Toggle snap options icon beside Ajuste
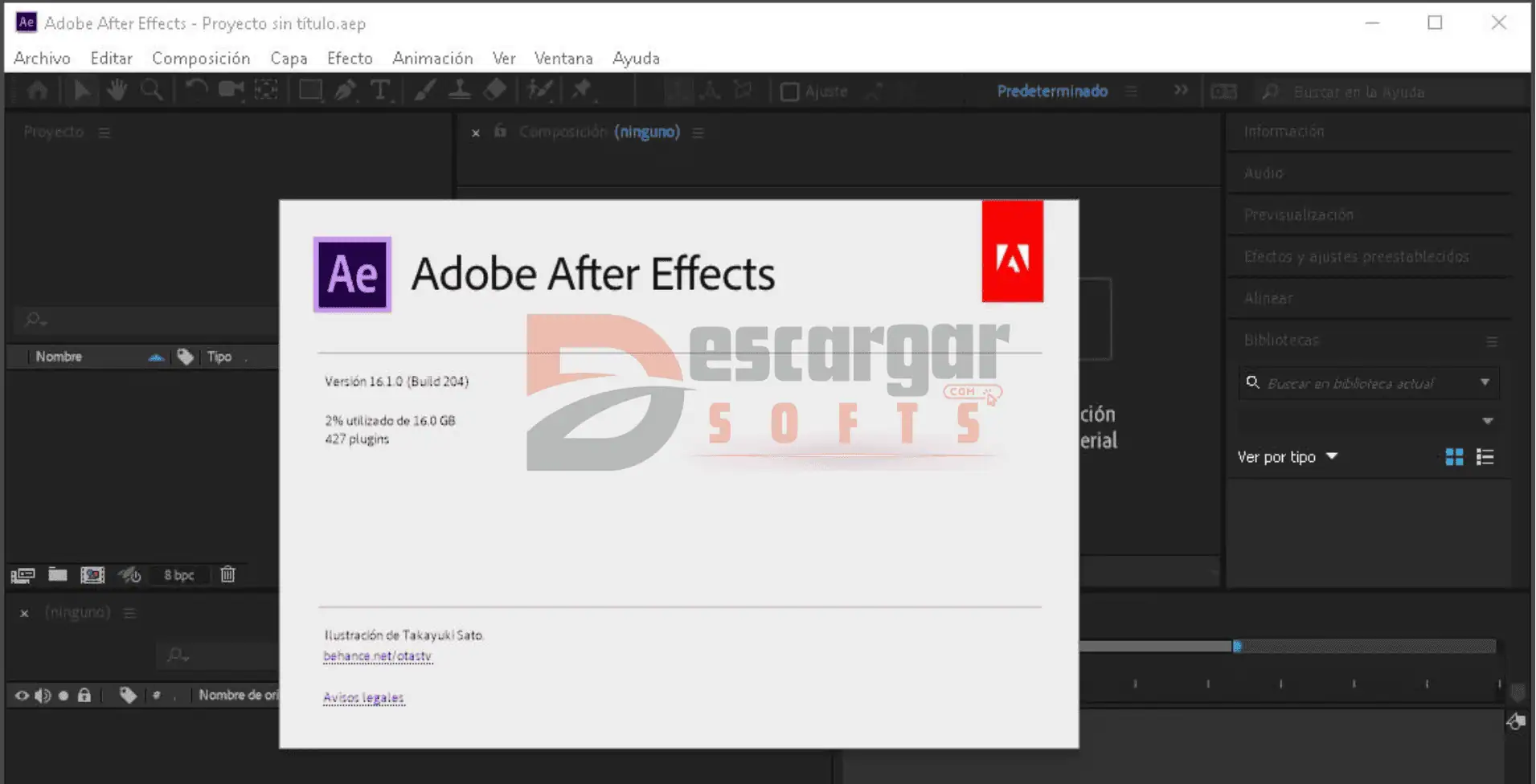Image resolution: width=1536 pixels, height=784 pixels. (x=874, y=92)
